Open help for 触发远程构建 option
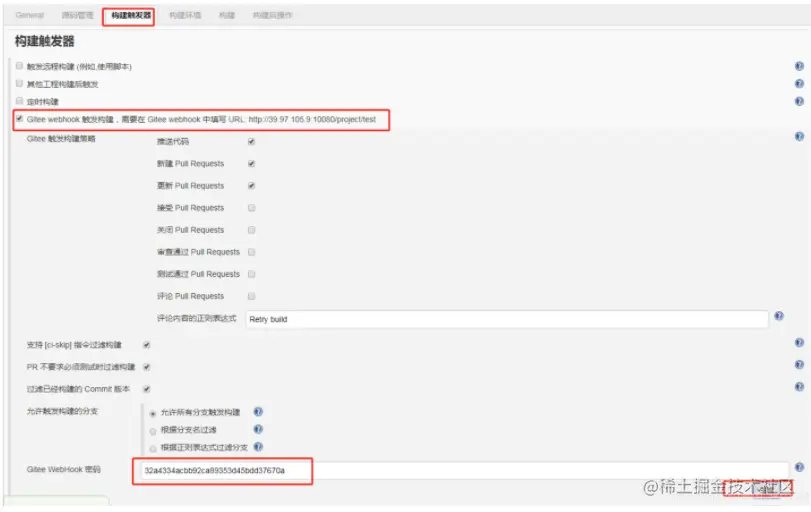Image resolution: width=811 pixels, height=512 pixels. tap(799, 66)
